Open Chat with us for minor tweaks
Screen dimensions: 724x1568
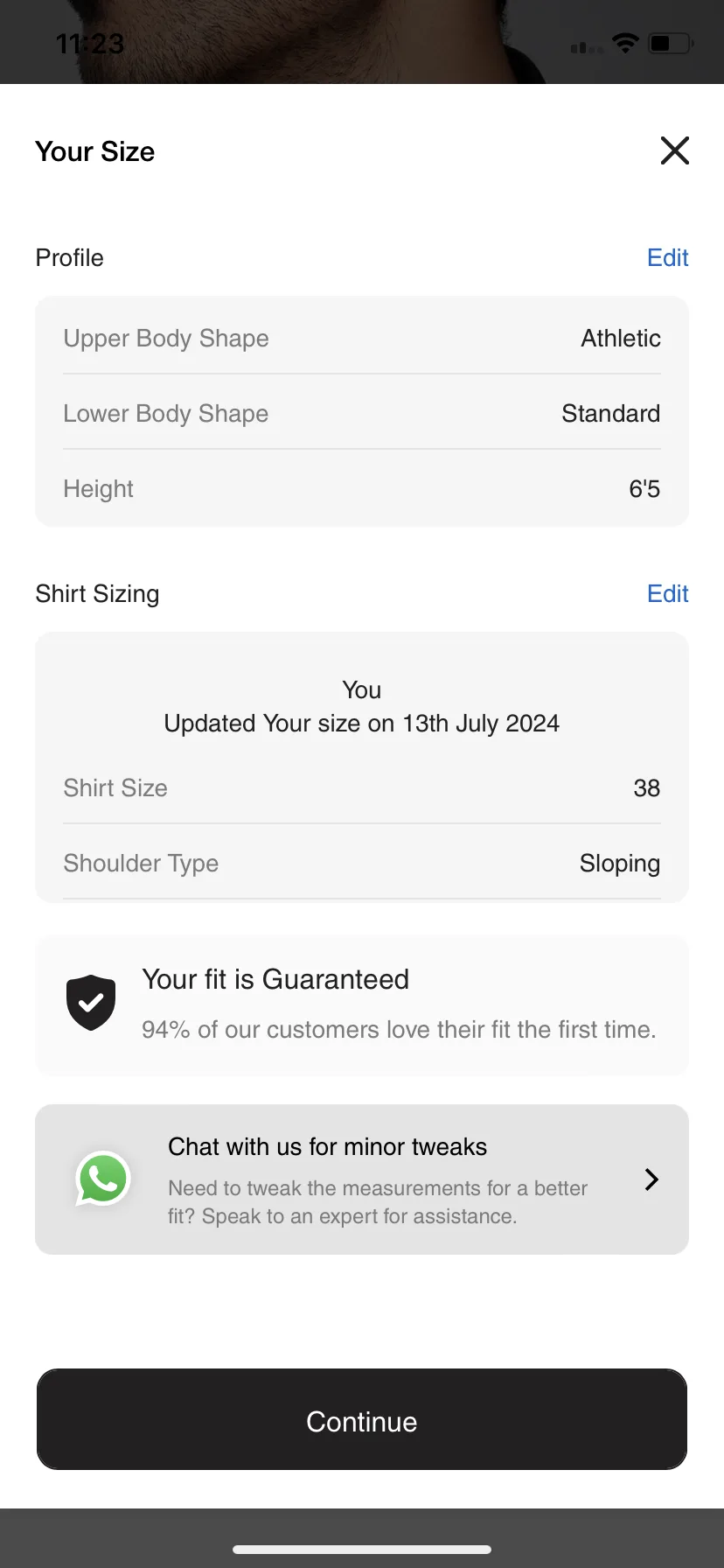click(x=362, y=1179)
